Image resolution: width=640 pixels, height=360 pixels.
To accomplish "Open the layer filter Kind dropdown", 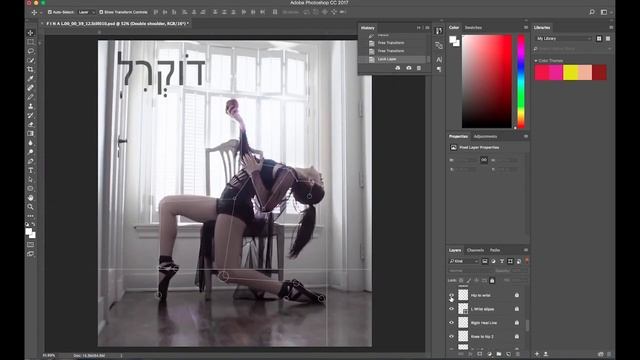I will [x=464, y=261].
